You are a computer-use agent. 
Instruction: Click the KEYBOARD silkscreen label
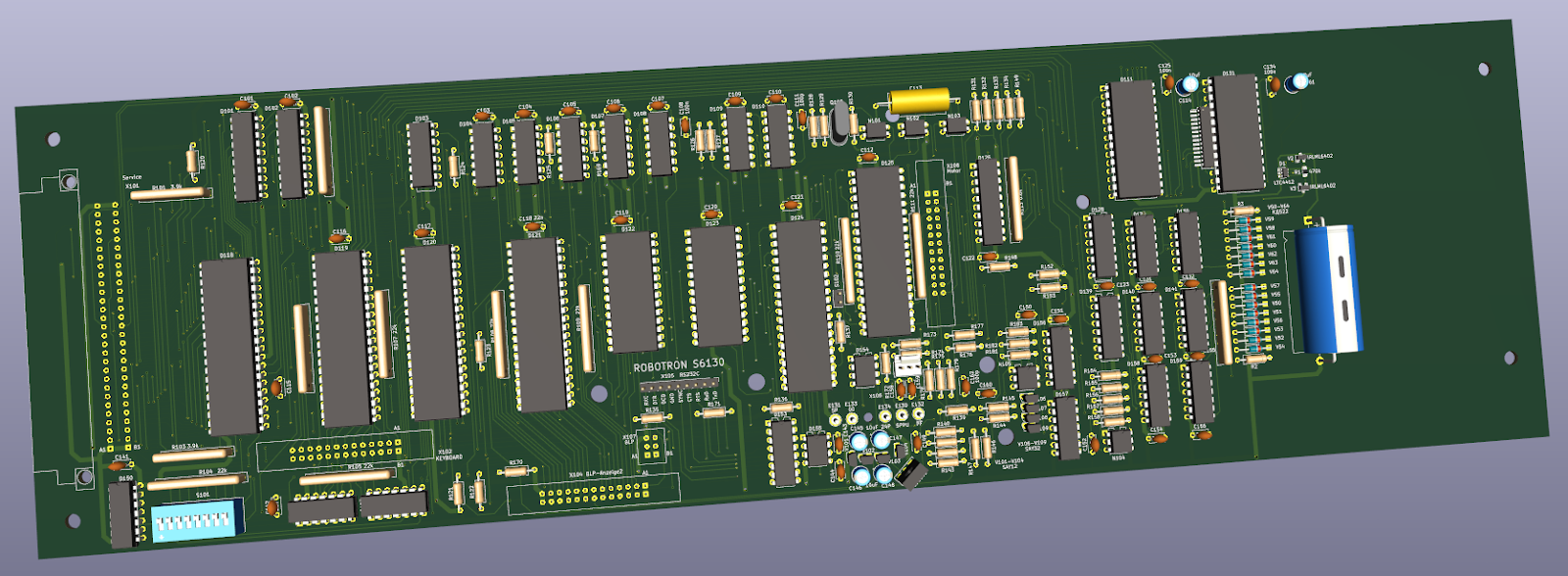coord(449,457)
